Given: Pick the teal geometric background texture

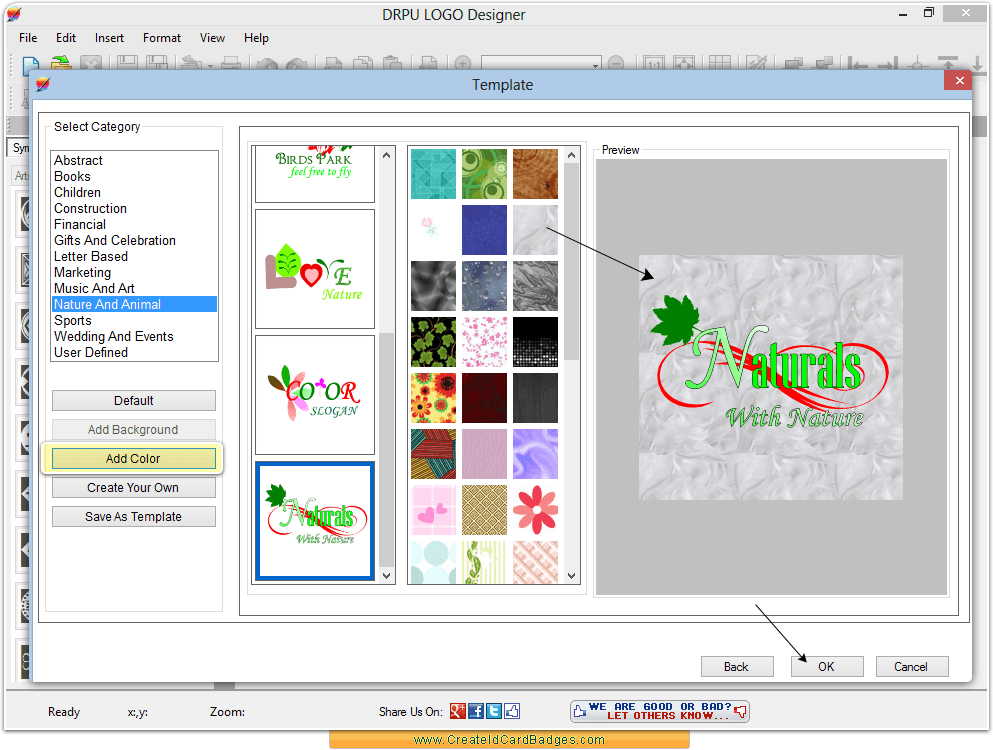Looking at the screenshot, I should (x=433, y=174).
